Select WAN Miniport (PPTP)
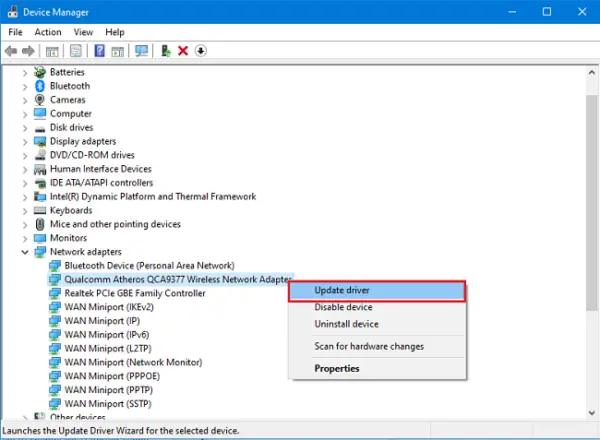 tap(109, 389)
